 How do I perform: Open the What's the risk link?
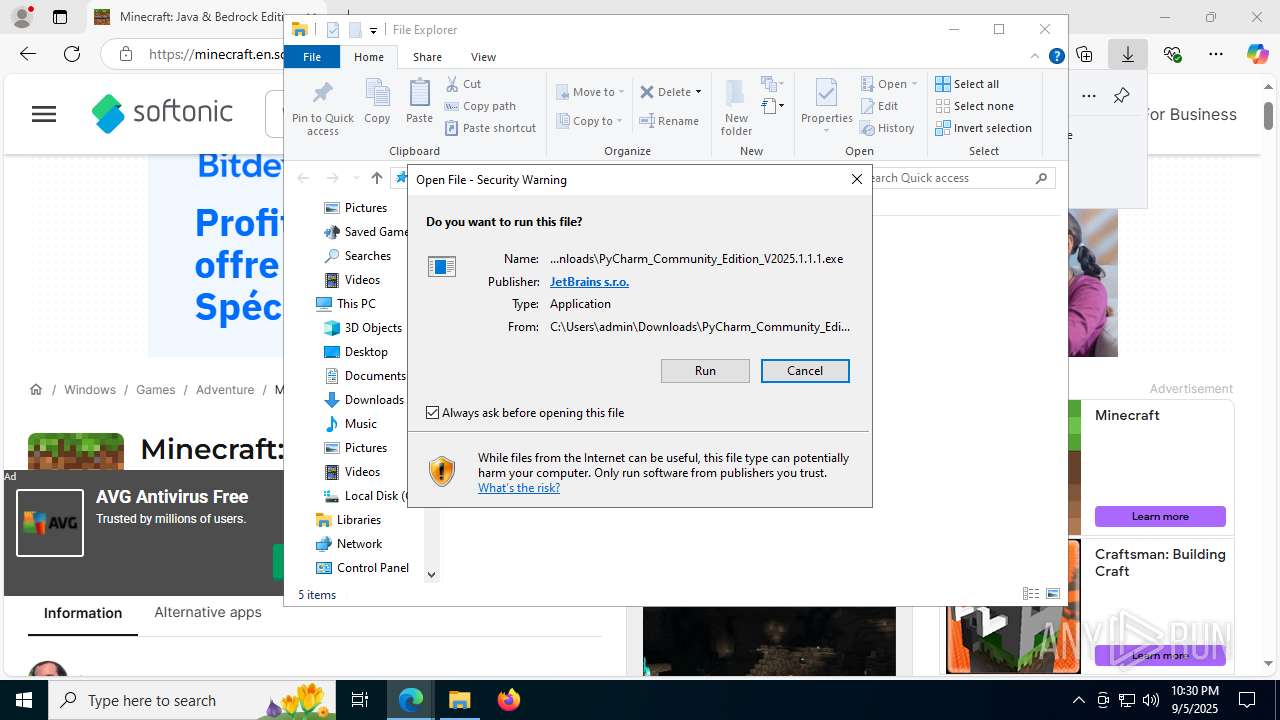click(x=518, y=488)
